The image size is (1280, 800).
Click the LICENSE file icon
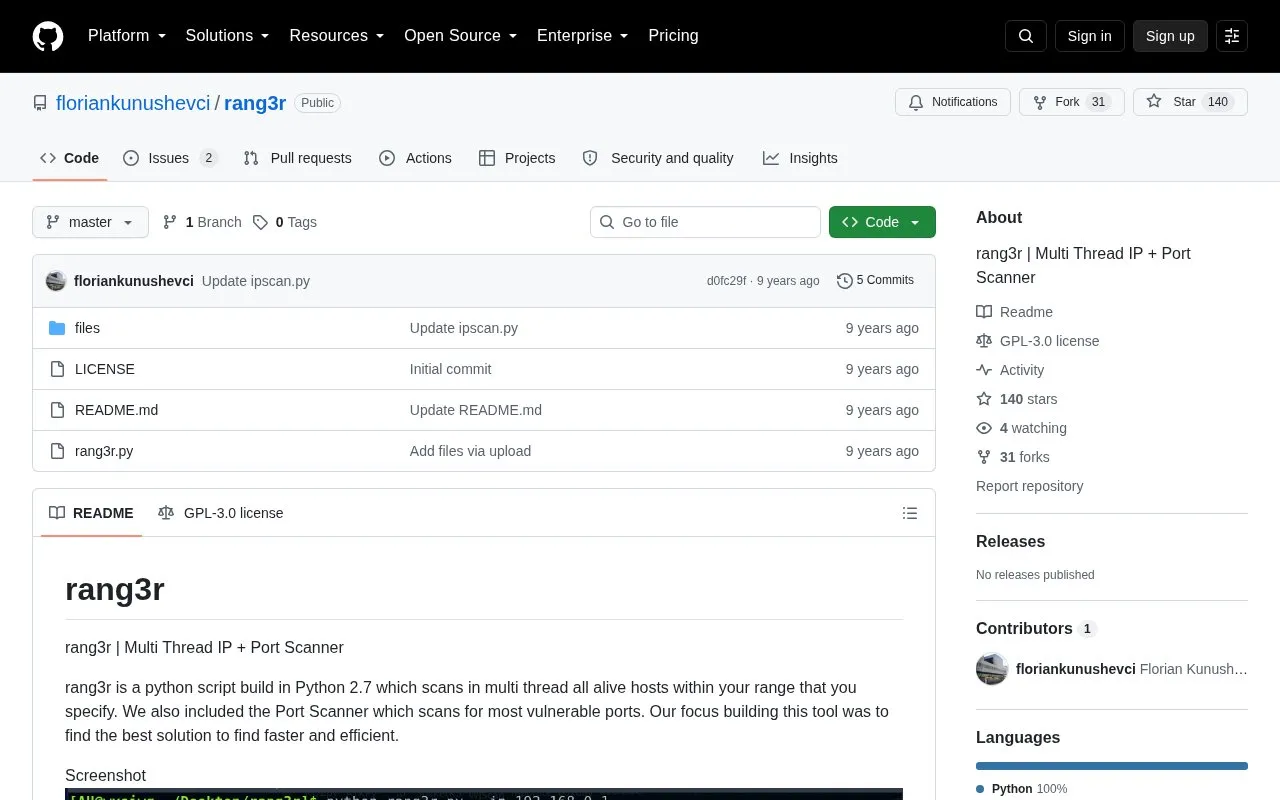click(x=57, y=369)
